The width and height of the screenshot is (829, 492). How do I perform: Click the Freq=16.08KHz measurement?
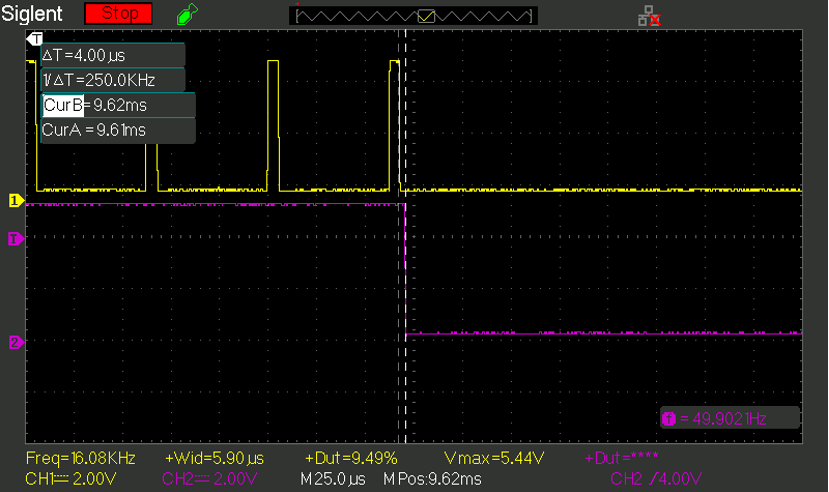click(x=80, y=458)
